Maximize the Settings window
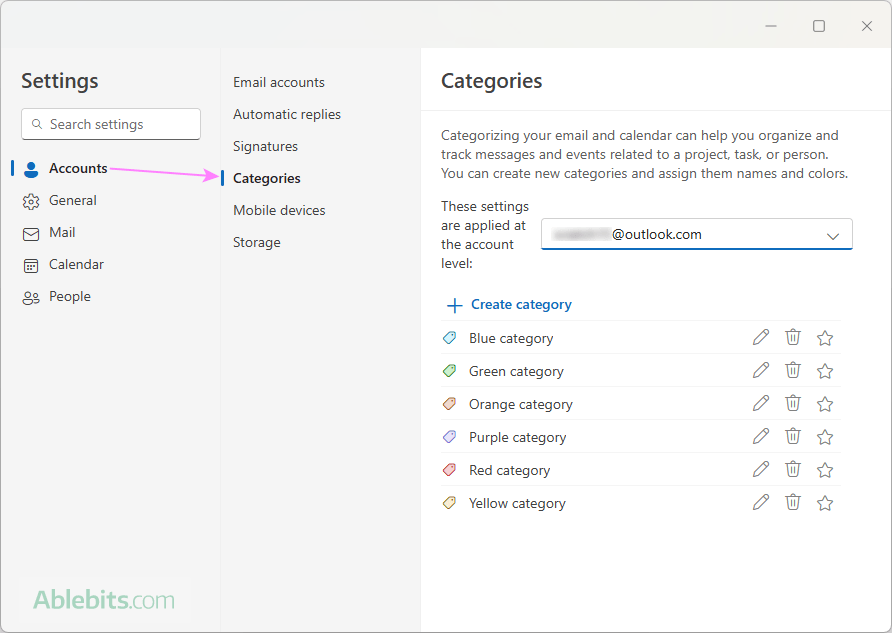 [x=819, y=26]
